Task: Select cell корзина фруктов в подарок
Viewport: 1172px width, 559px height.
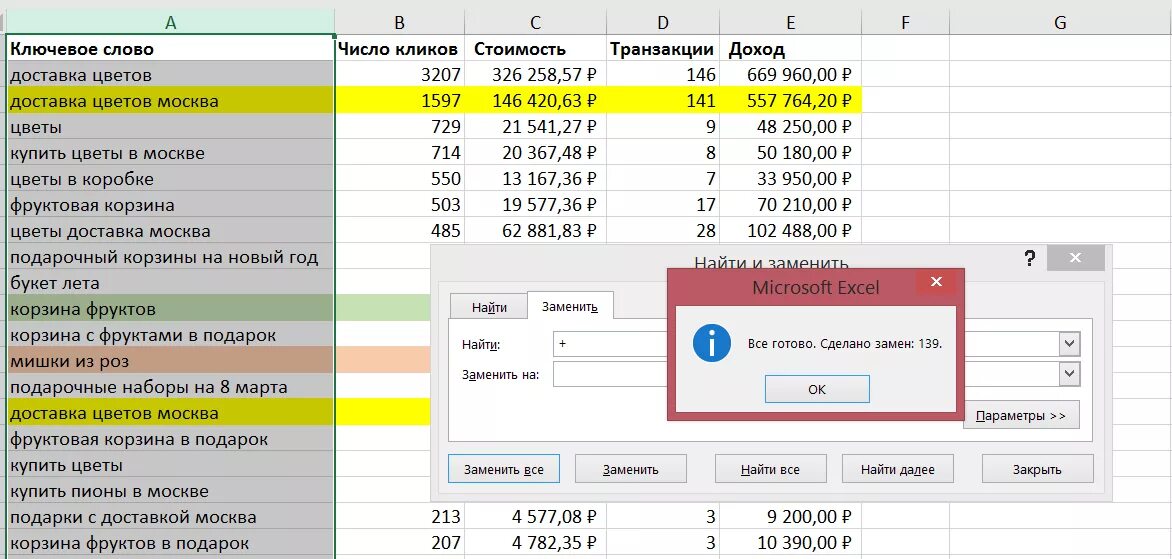Action: click(170, 543)
